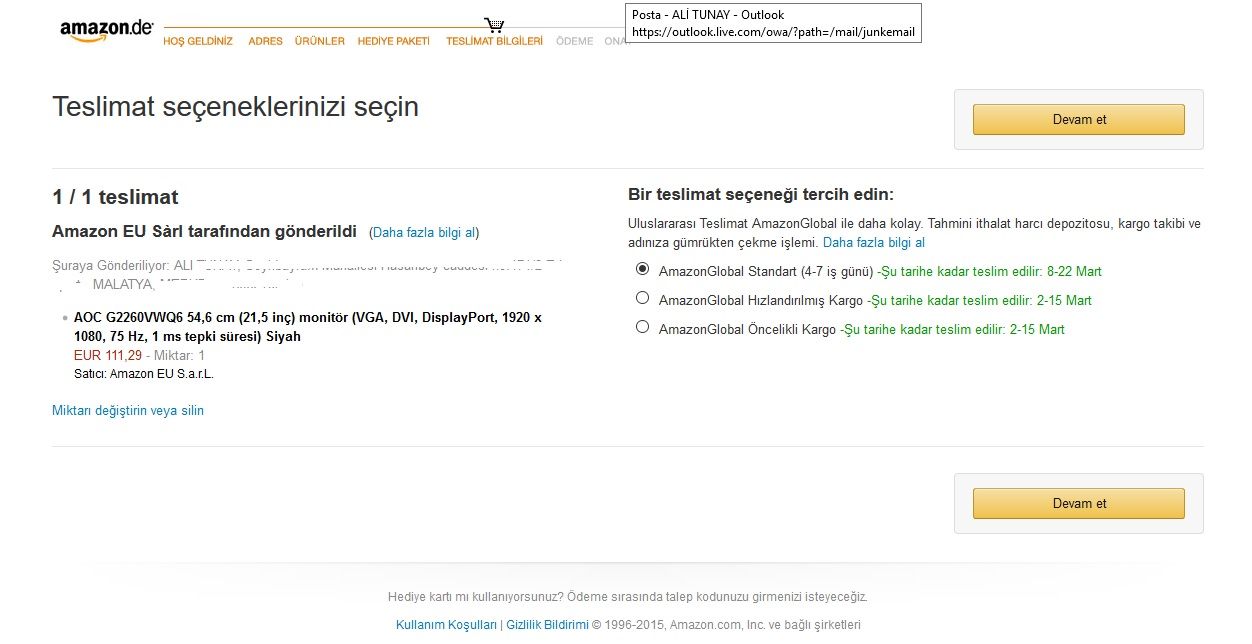Open Kullanım Koşulları link
The height and width of the screenshot is (644, 1252).
point(446,625)
